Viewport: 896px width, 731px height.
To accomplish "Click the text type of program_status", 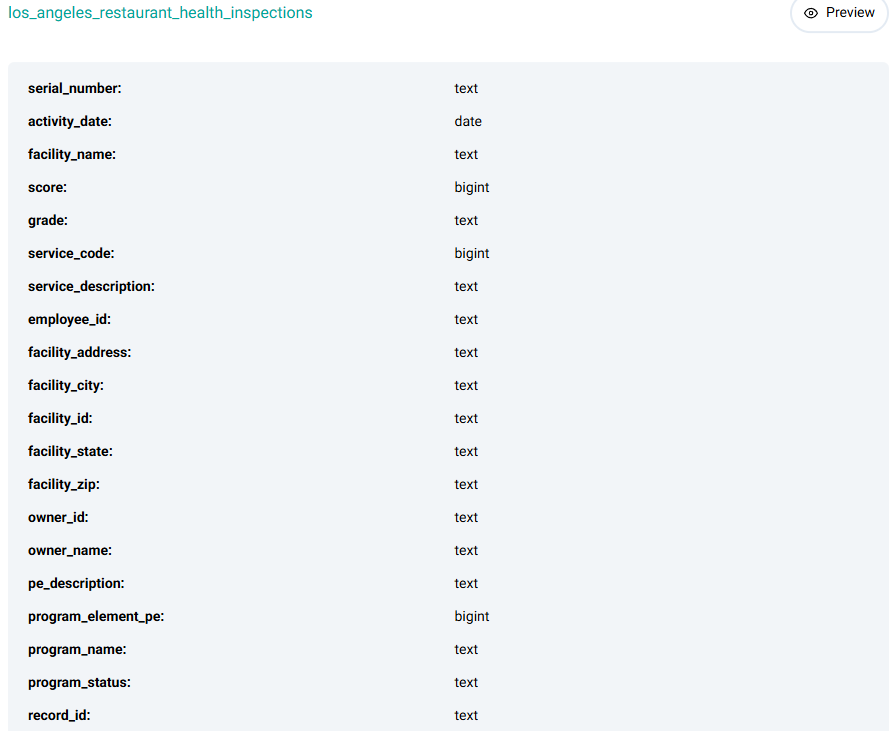I will pyautogui.click(x=466, y=682).
